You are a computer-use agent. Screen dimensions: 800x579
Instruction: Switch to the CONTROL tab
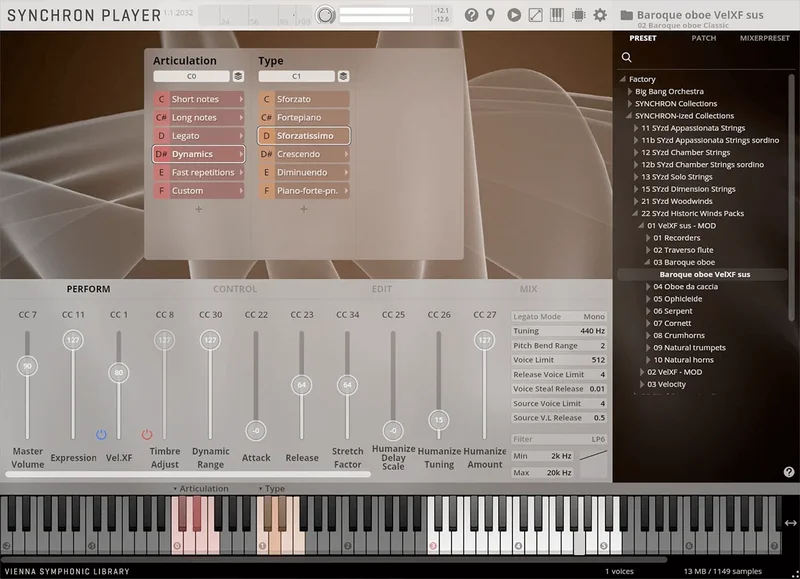[x=235, y=289]
